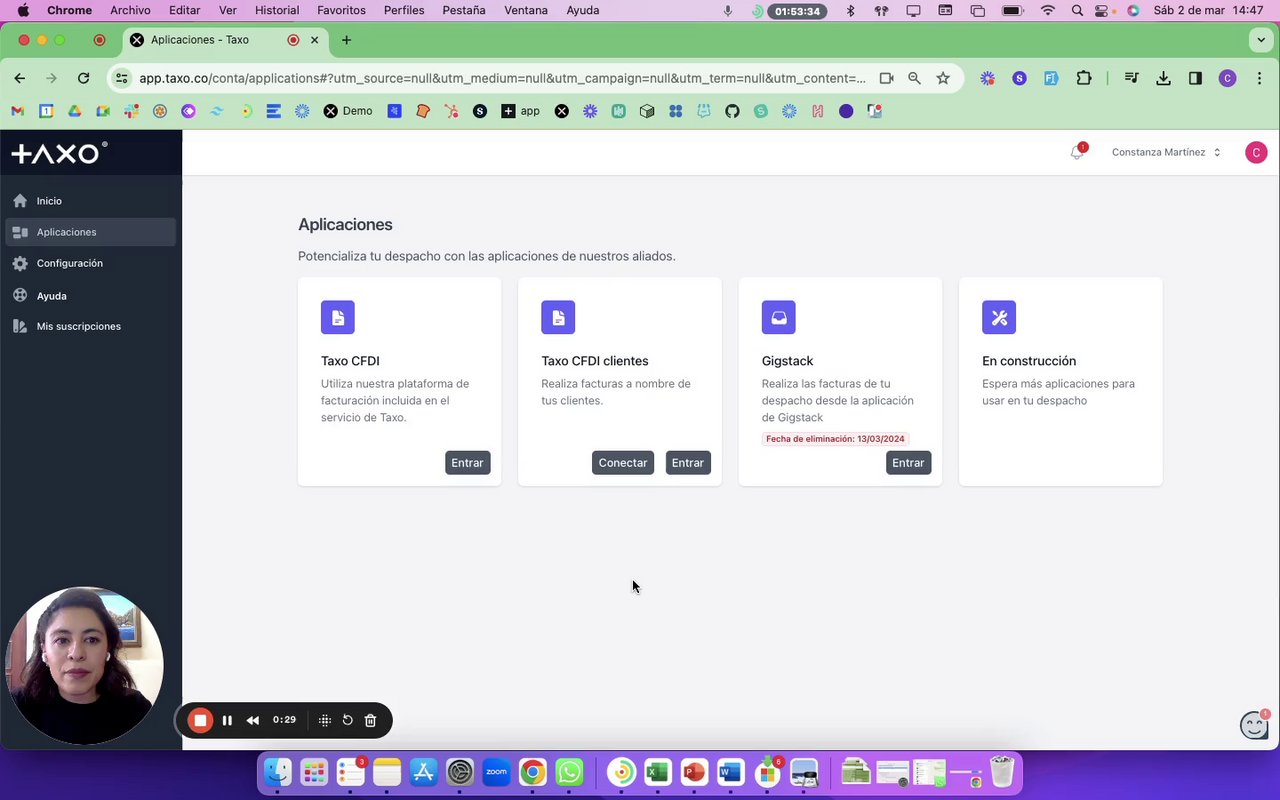Restart the recording with circular arrow
Screen dimensions: 1280x800
tap(347, 720)
